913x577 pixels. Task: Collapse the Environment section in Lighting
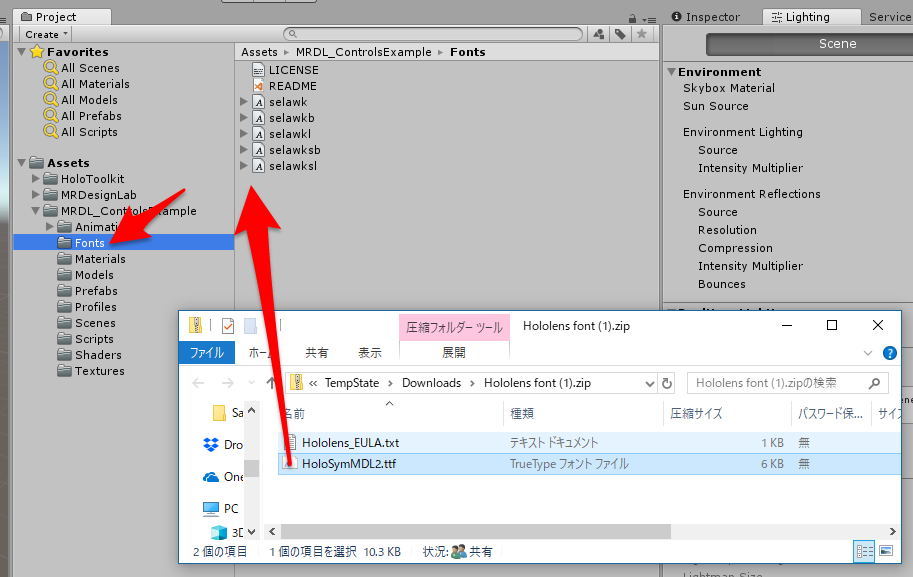[x=671, y=72]
